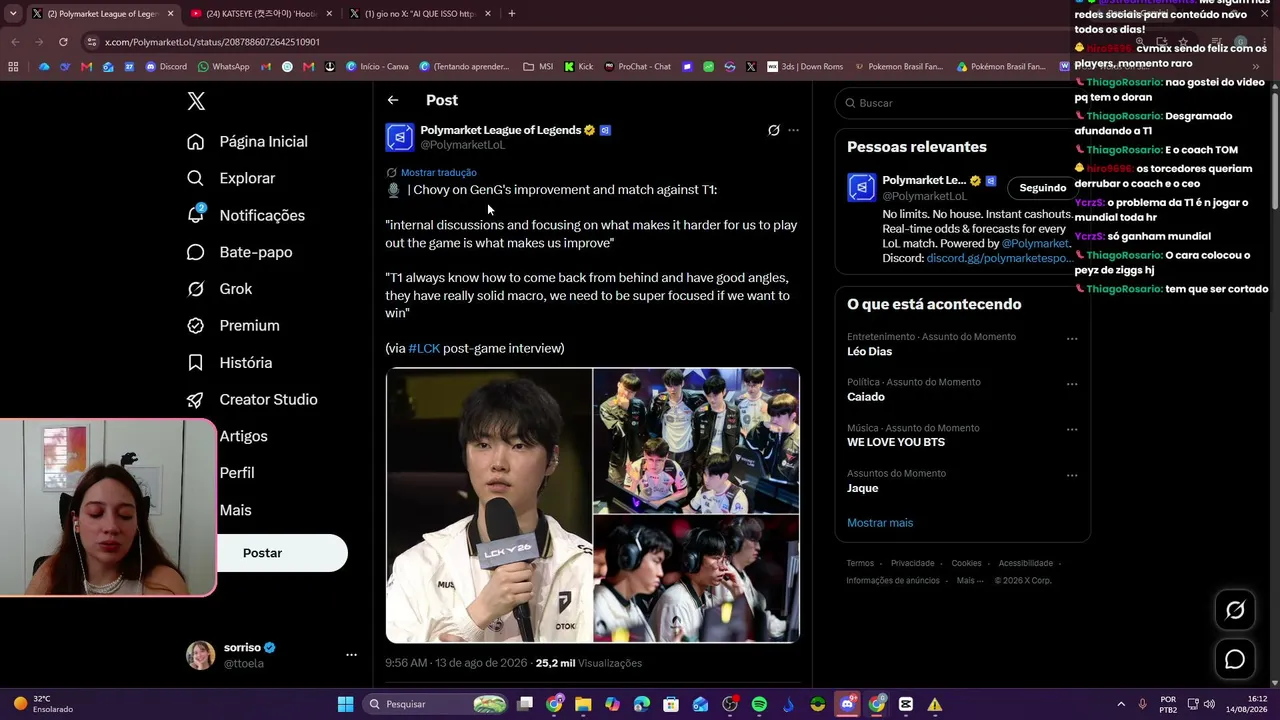Screen dimensions: 1280x720
Task: Open the MSI bookmarks folder
Action: click(x=538, y=67)
